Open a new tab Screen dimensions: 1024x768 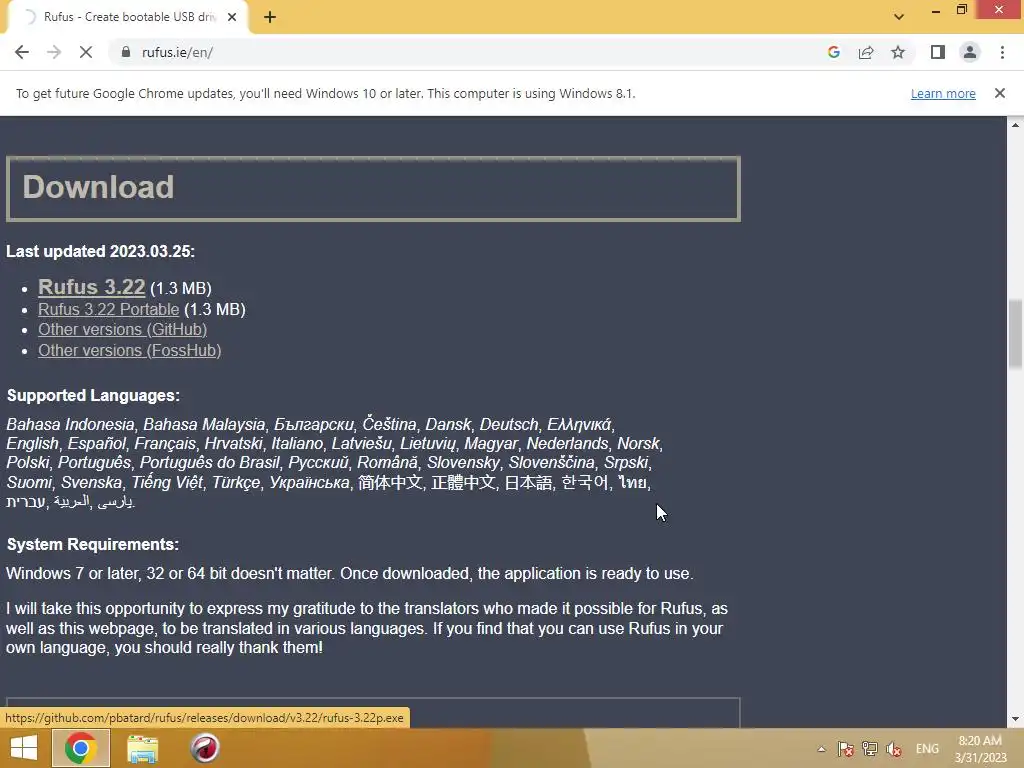coord(270,17)
